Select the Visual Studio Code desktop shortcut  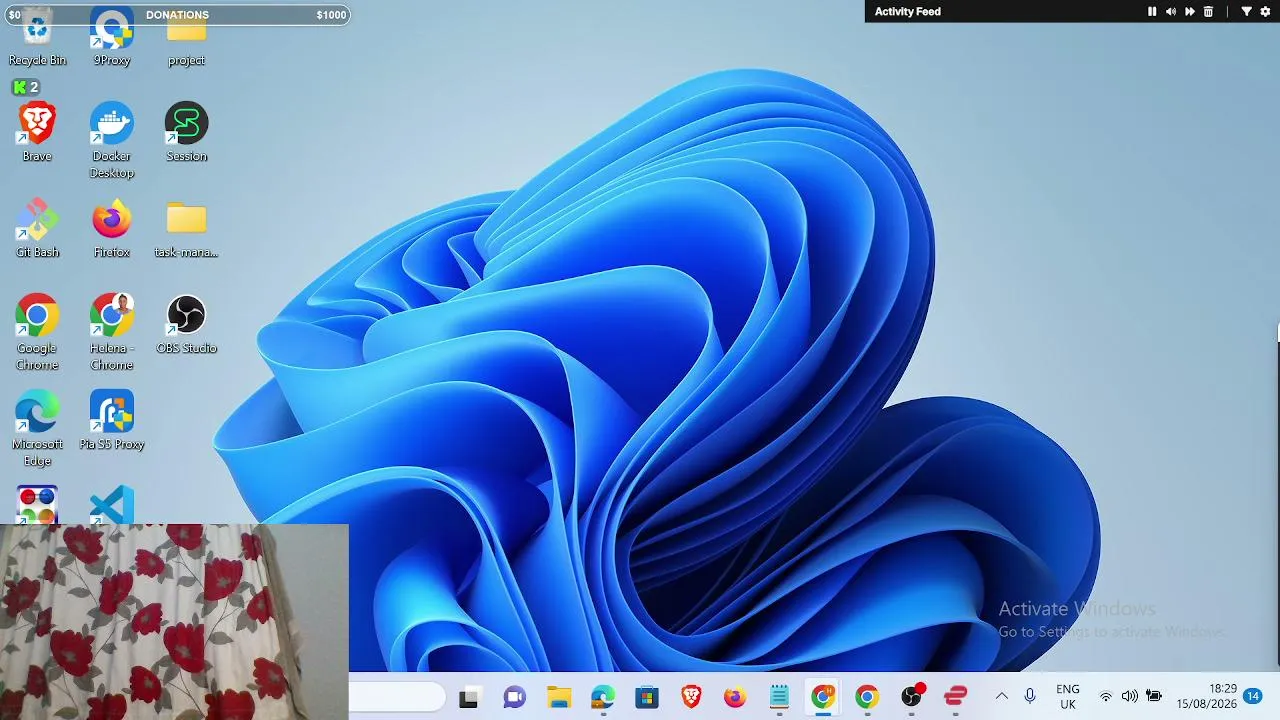pos(112,505)
